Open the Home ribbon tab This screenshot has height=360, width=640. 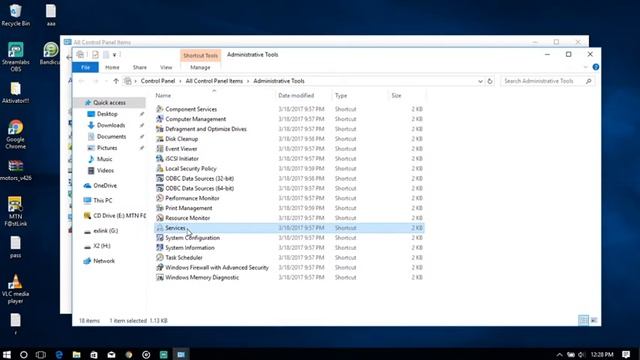(x=112, y=67)
